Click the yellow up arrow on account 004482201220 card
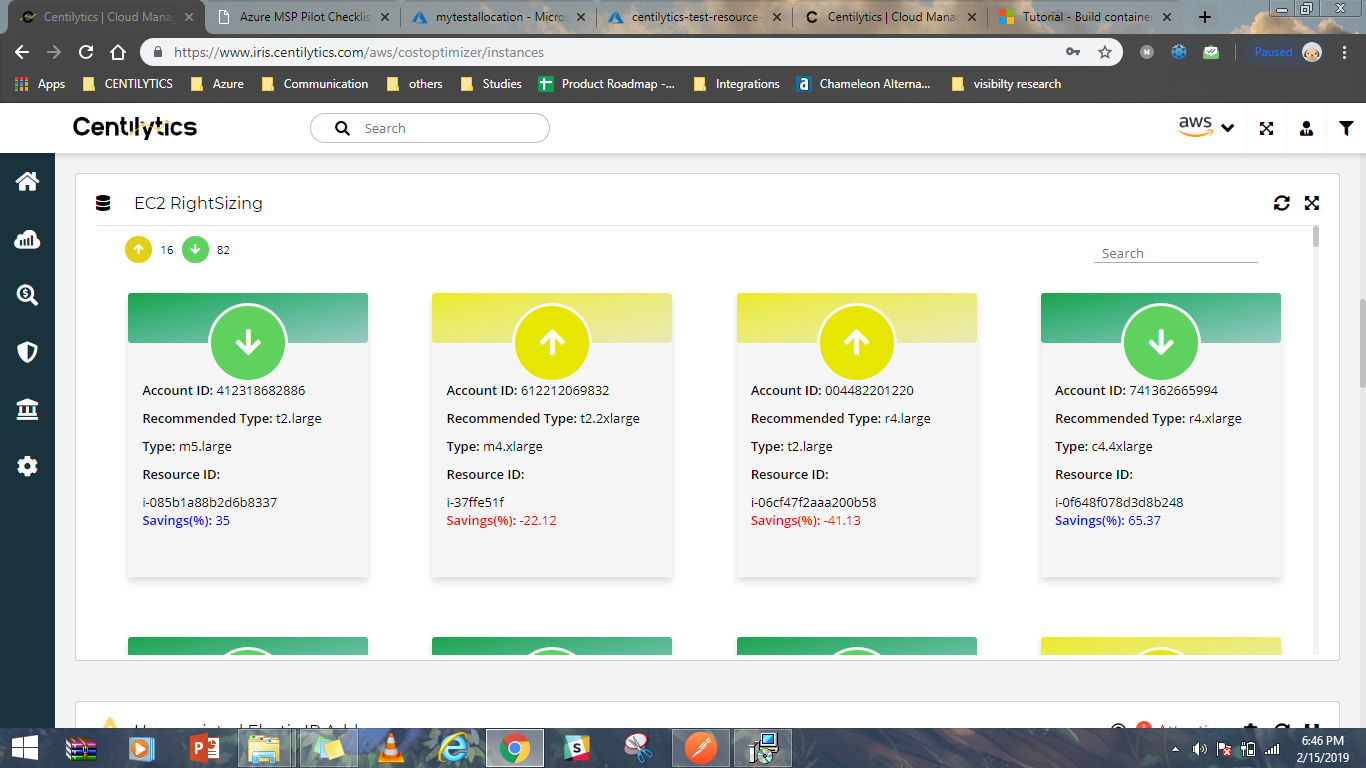1366x768 pixels. point(856,343)
